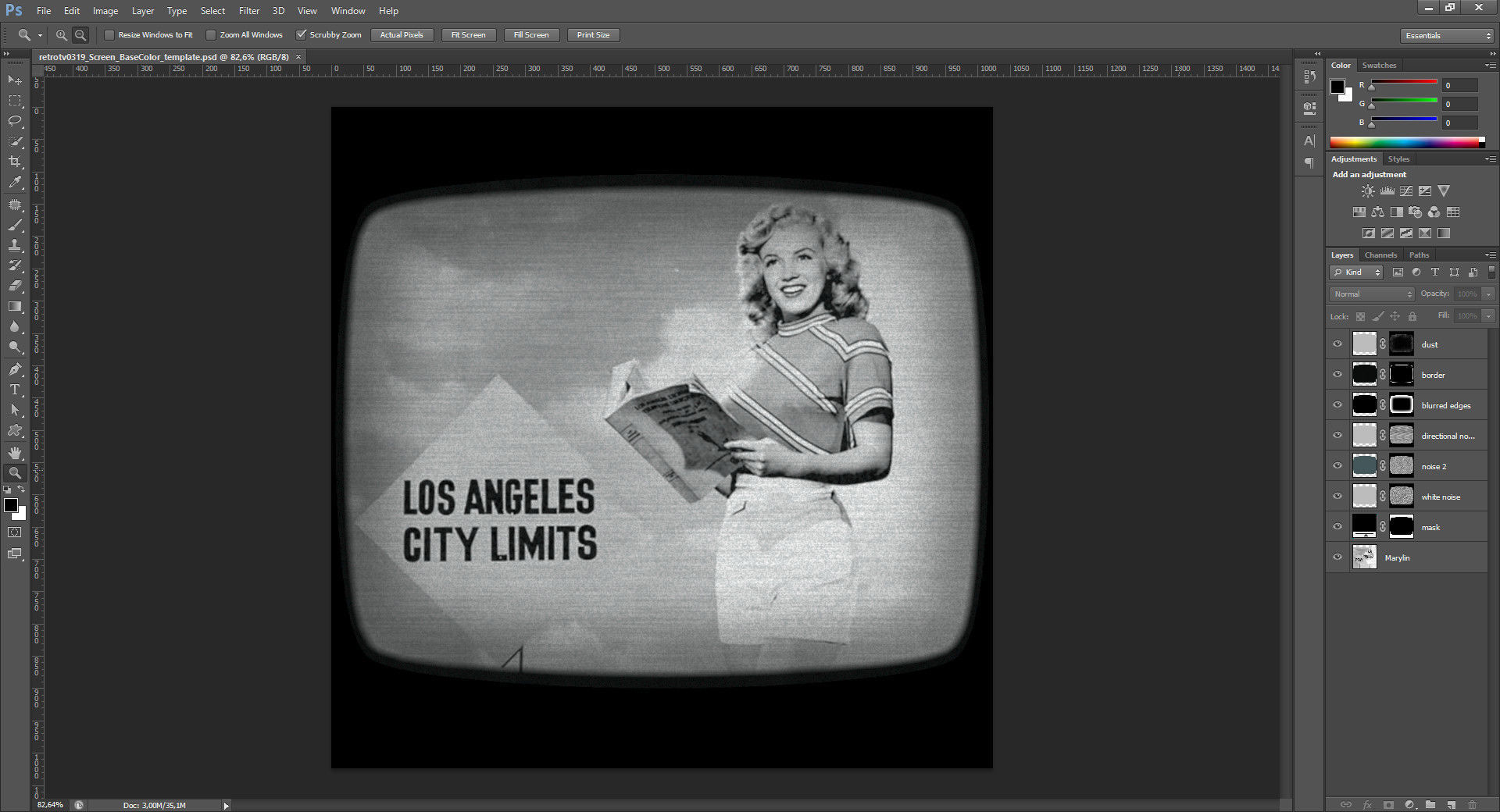Switch to the Swatches tab

[x=1379, y=66]
